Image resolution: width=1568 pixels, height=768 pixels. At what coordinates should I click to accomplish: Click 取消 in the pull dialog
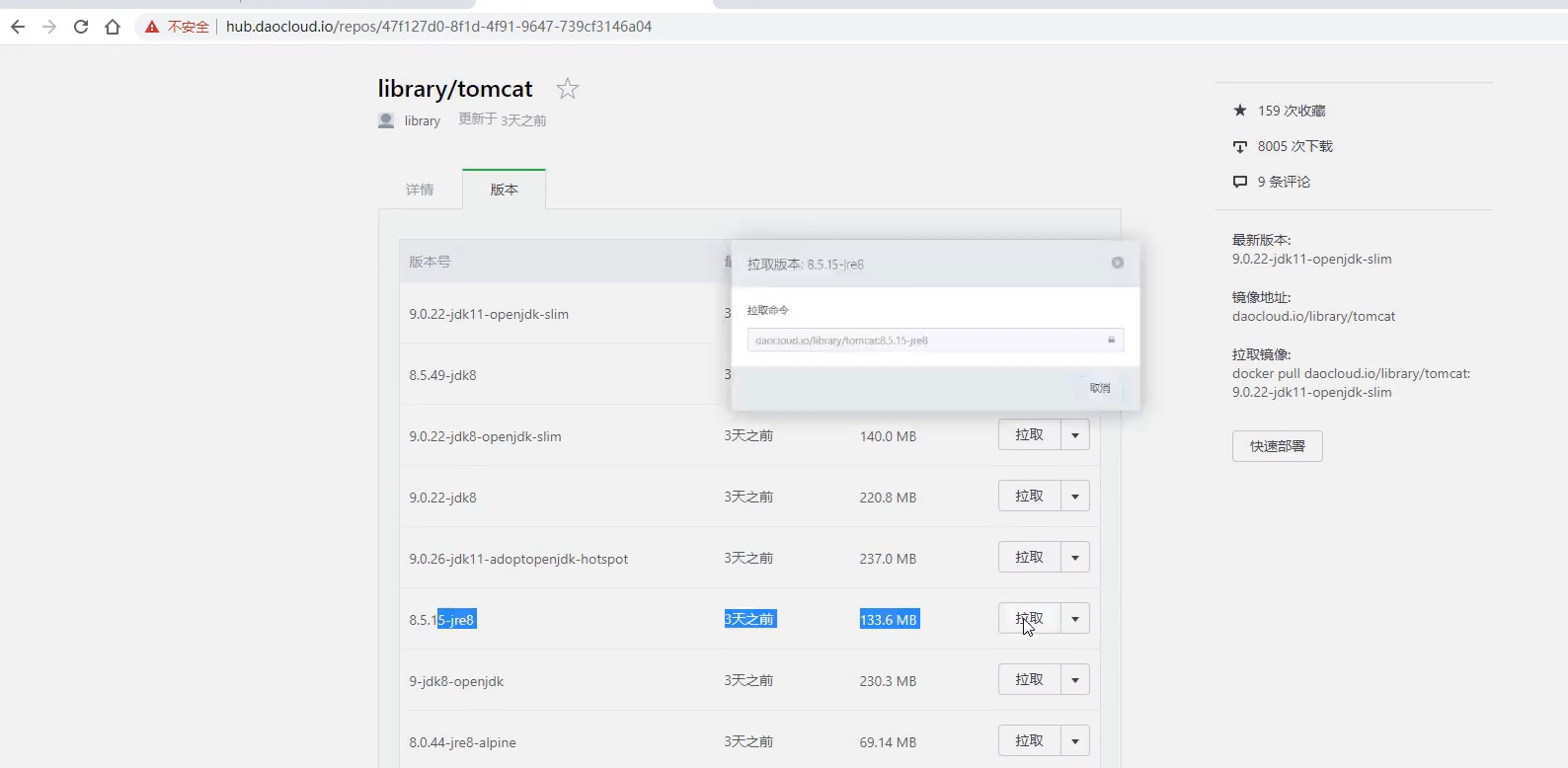1100,388
